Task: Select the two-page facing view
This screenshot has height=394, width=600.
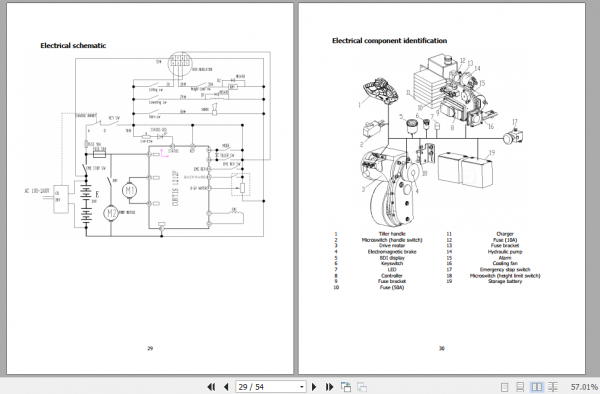Action: [x=536, y=387]
